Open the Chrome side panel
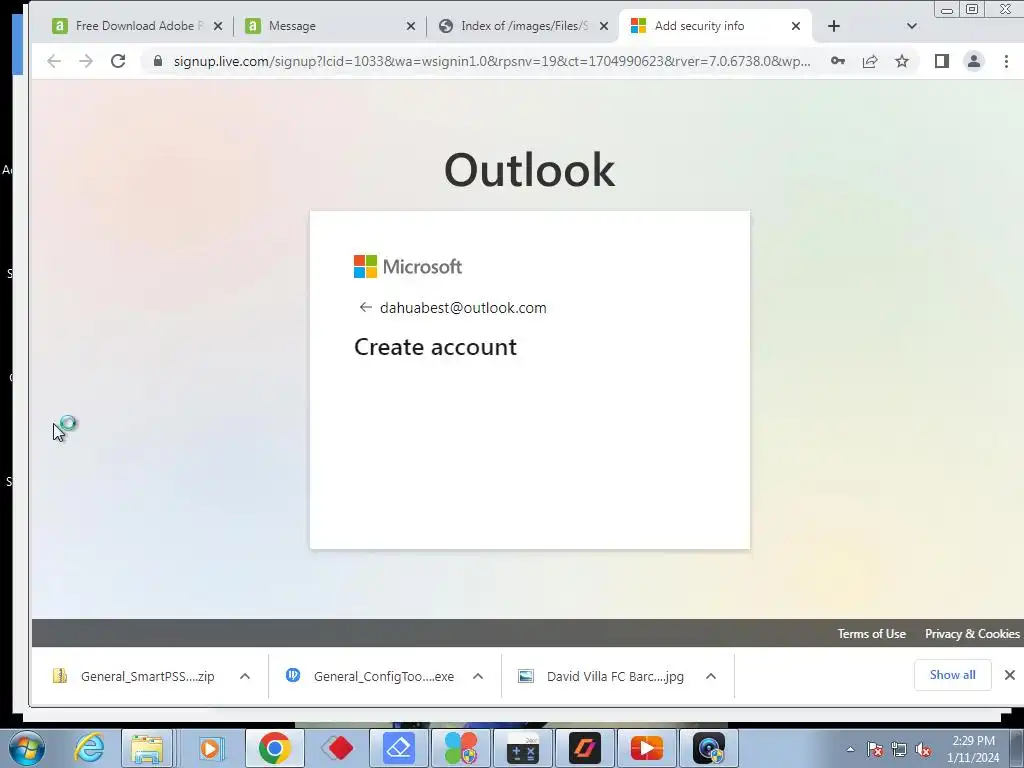Screen dimensions: 1024x768 coord(942,61)
